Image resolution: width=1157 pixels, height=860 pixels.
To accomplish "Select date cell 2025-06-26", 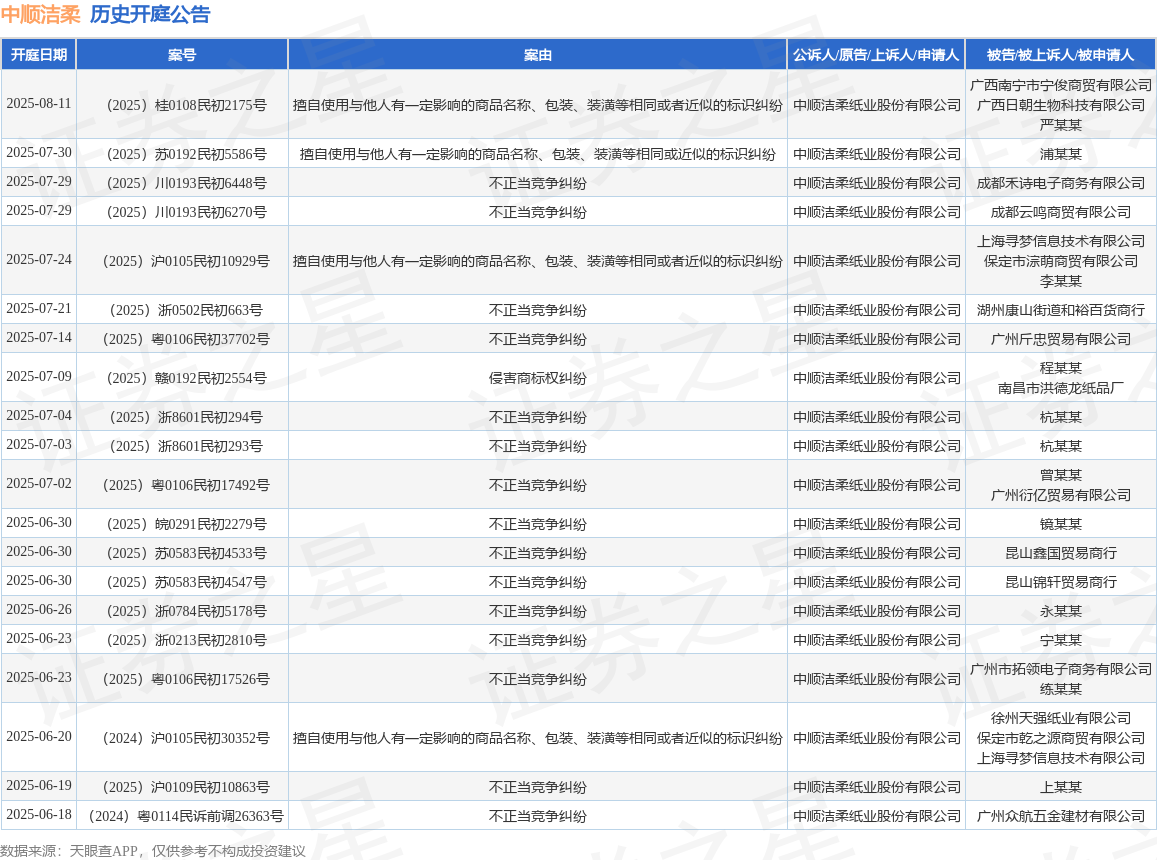I will coord(39,610).
